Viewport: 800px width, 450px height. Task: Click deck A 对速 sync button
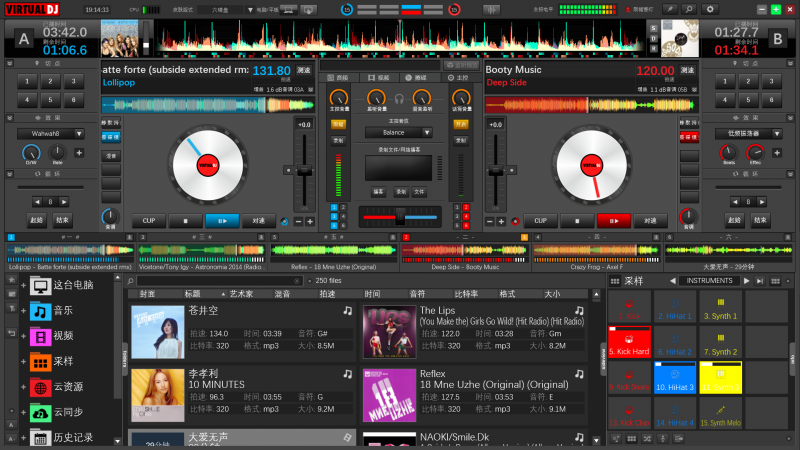(x=258, y=220)
